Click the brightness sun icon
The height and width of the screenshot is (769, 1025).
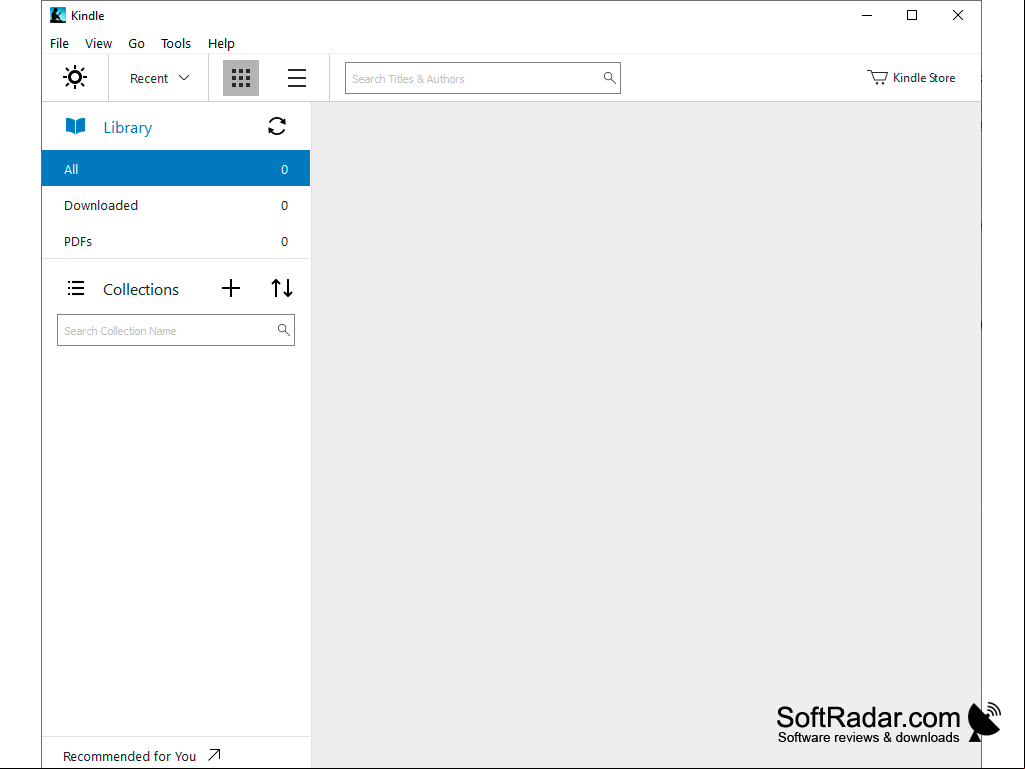click(75, 77)
